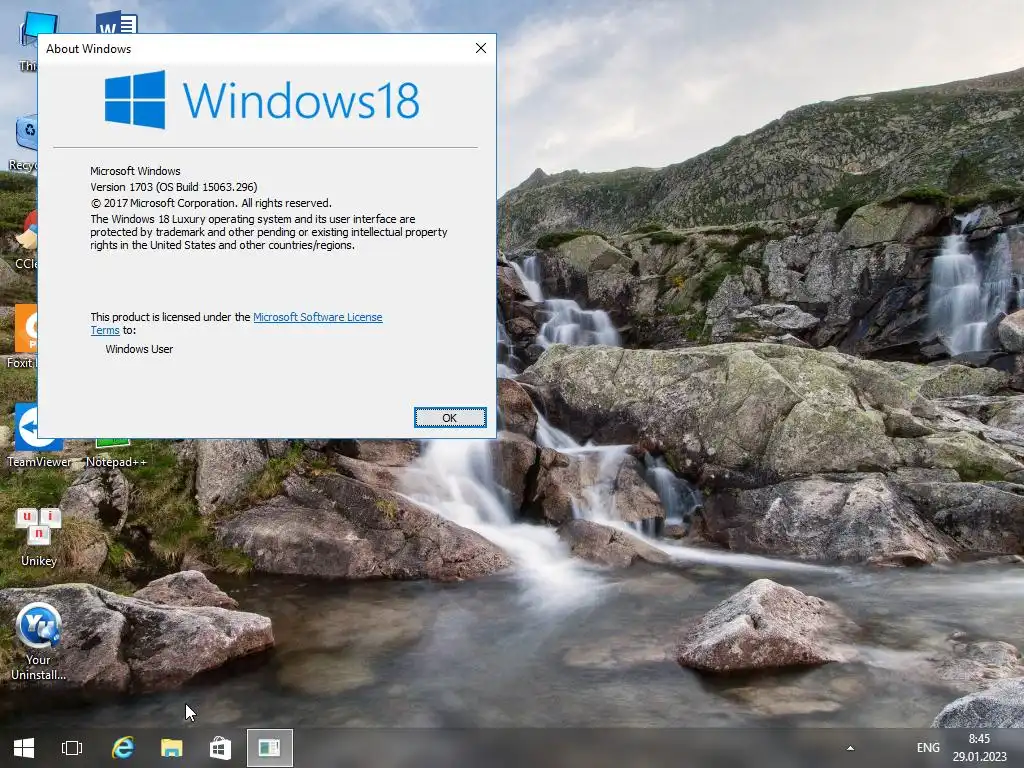Click the 'Windows User' licensee text
Image resolution: width=1024 pixels, height=768 pixels.
(139, 349)
